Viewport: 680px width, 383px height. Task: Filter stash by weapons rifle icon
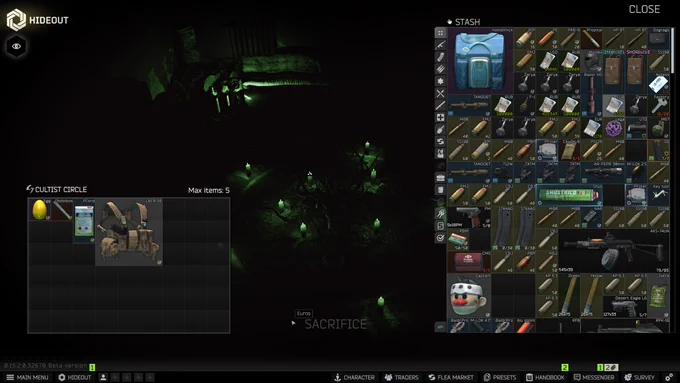tap(440, 45)
